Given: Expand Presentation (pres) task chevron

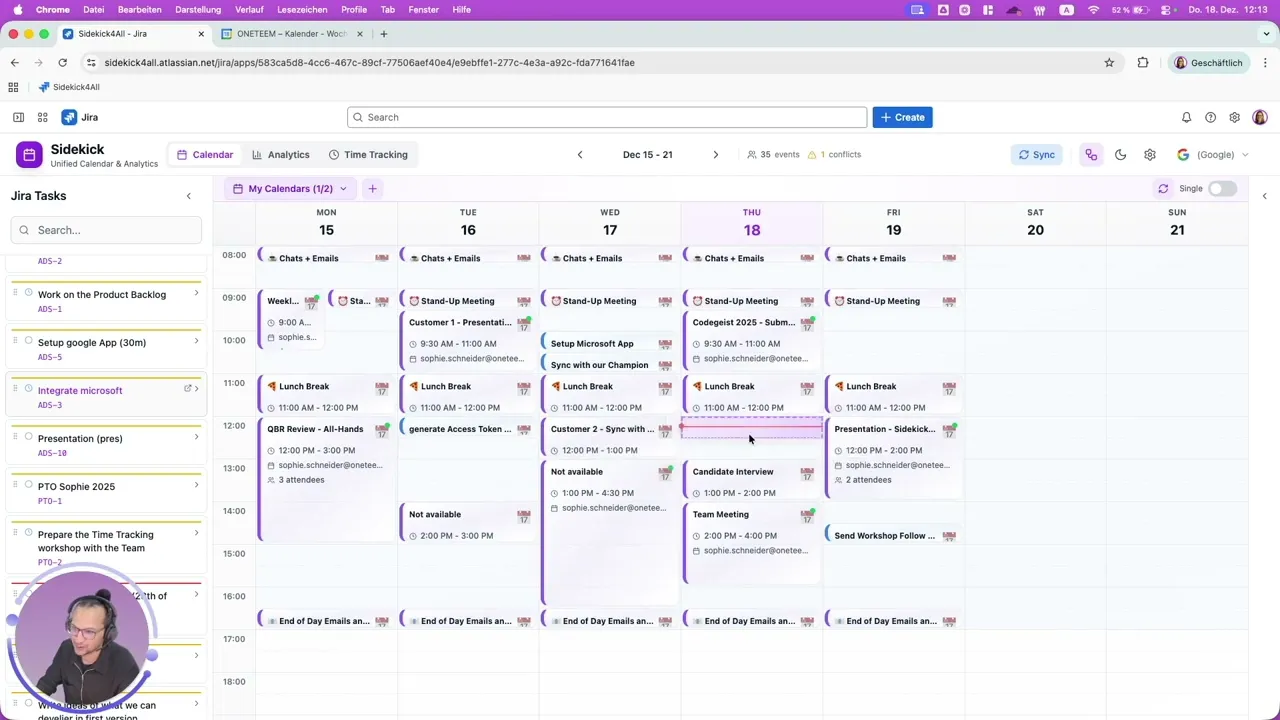Looking at the screenshot, I should [x=196, y=437].
